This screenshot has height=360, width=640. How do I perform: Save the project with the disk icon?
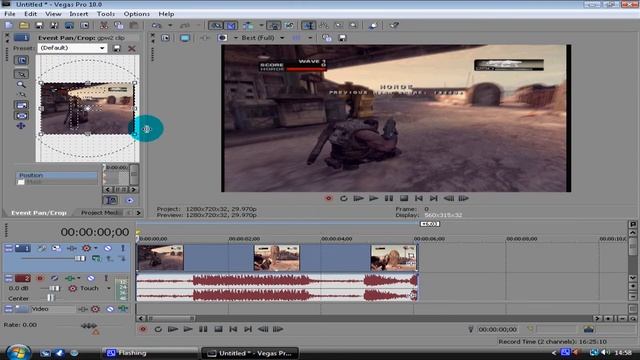[39, 25]
